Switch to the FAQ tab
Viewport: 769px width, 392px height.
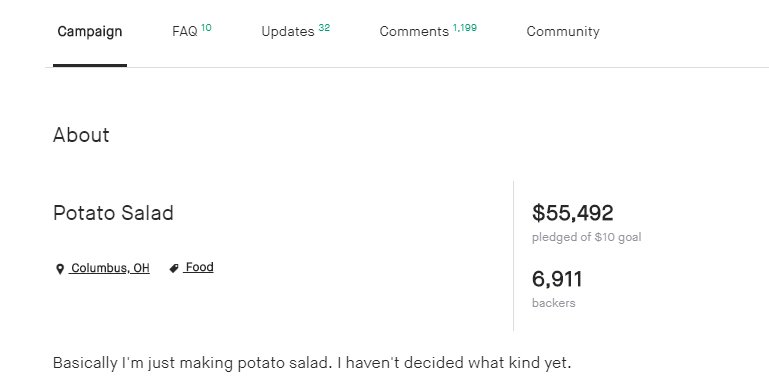click(x=192, y=31)
